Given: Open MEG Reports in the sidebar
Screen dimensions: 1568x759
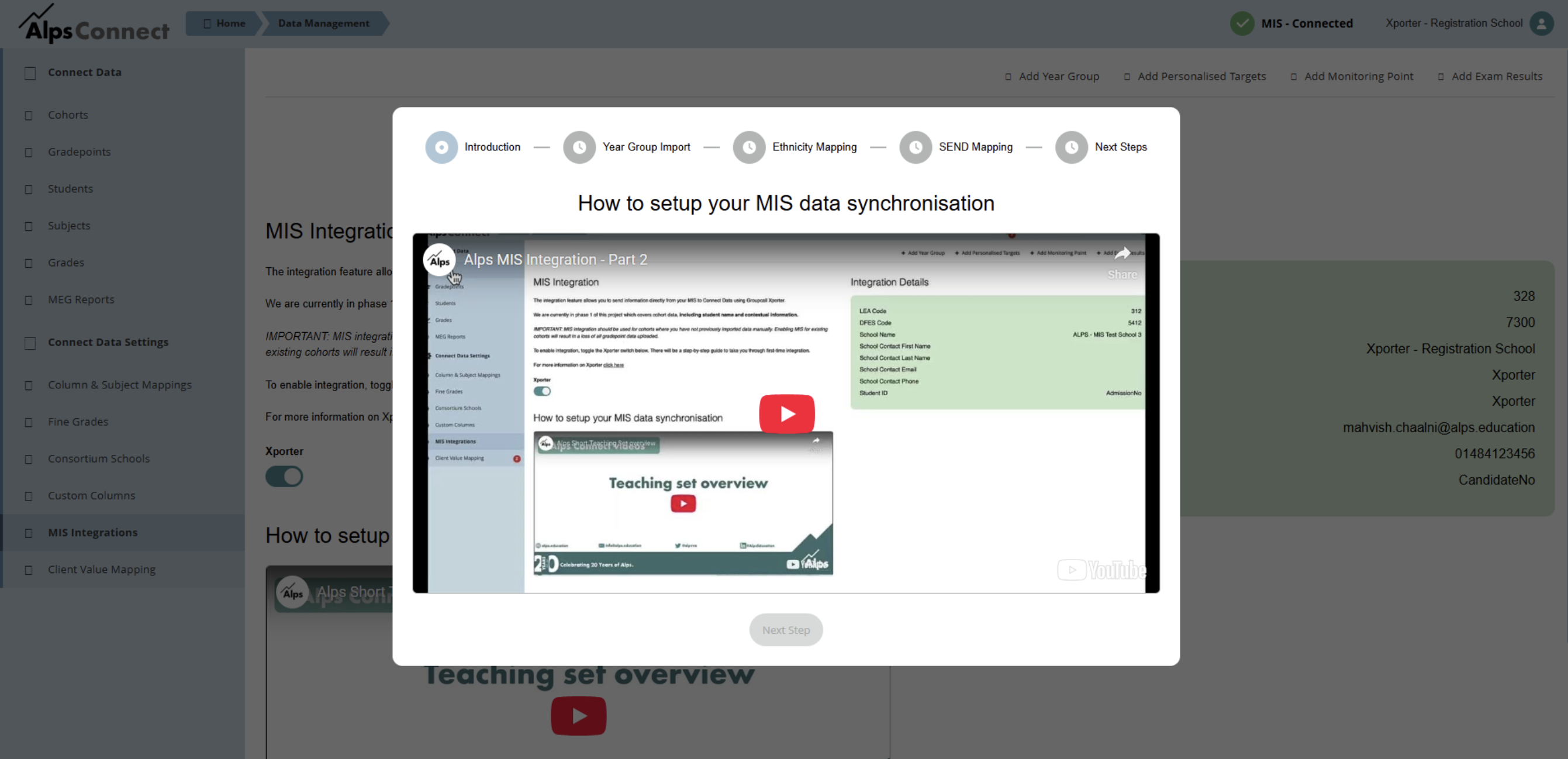Looking at the screenshot, I should coord(81,299).
